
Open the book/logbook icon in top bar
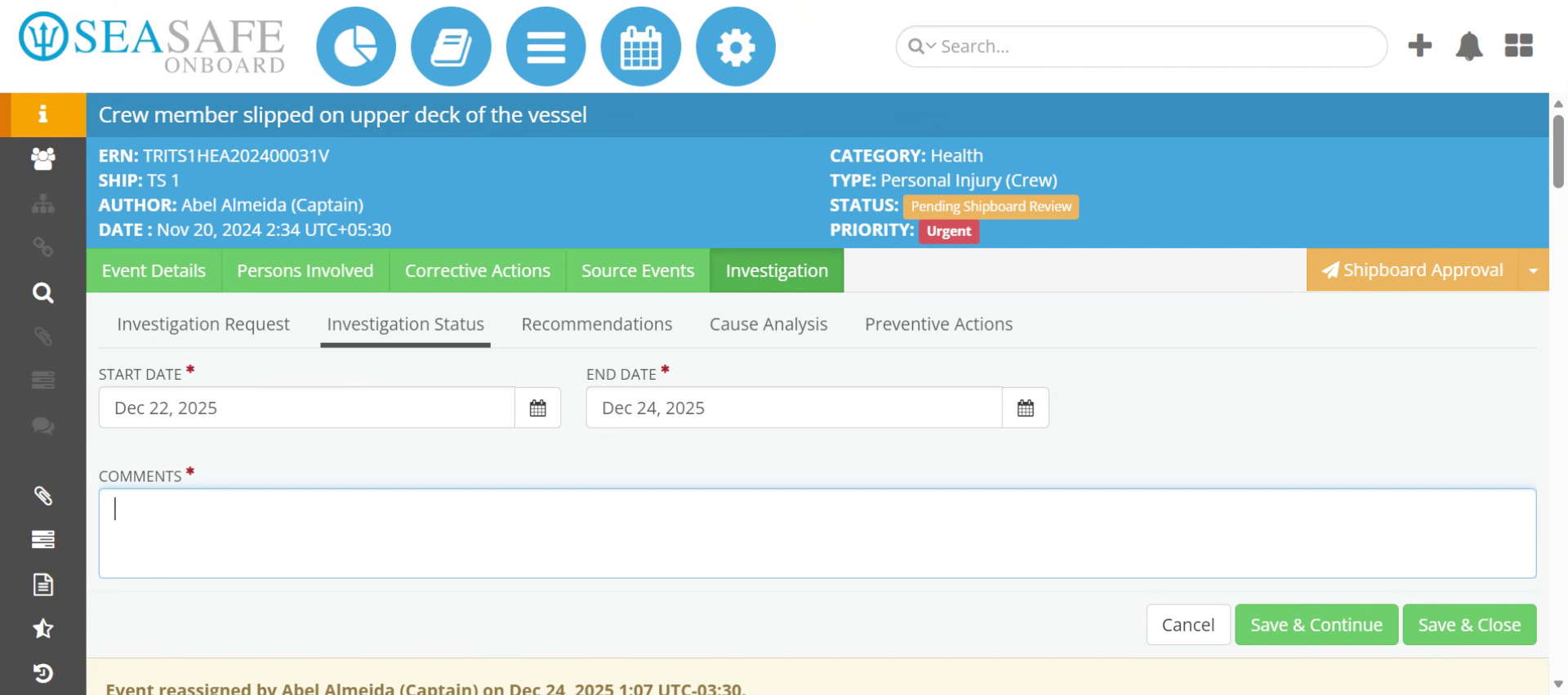point(451,47)
